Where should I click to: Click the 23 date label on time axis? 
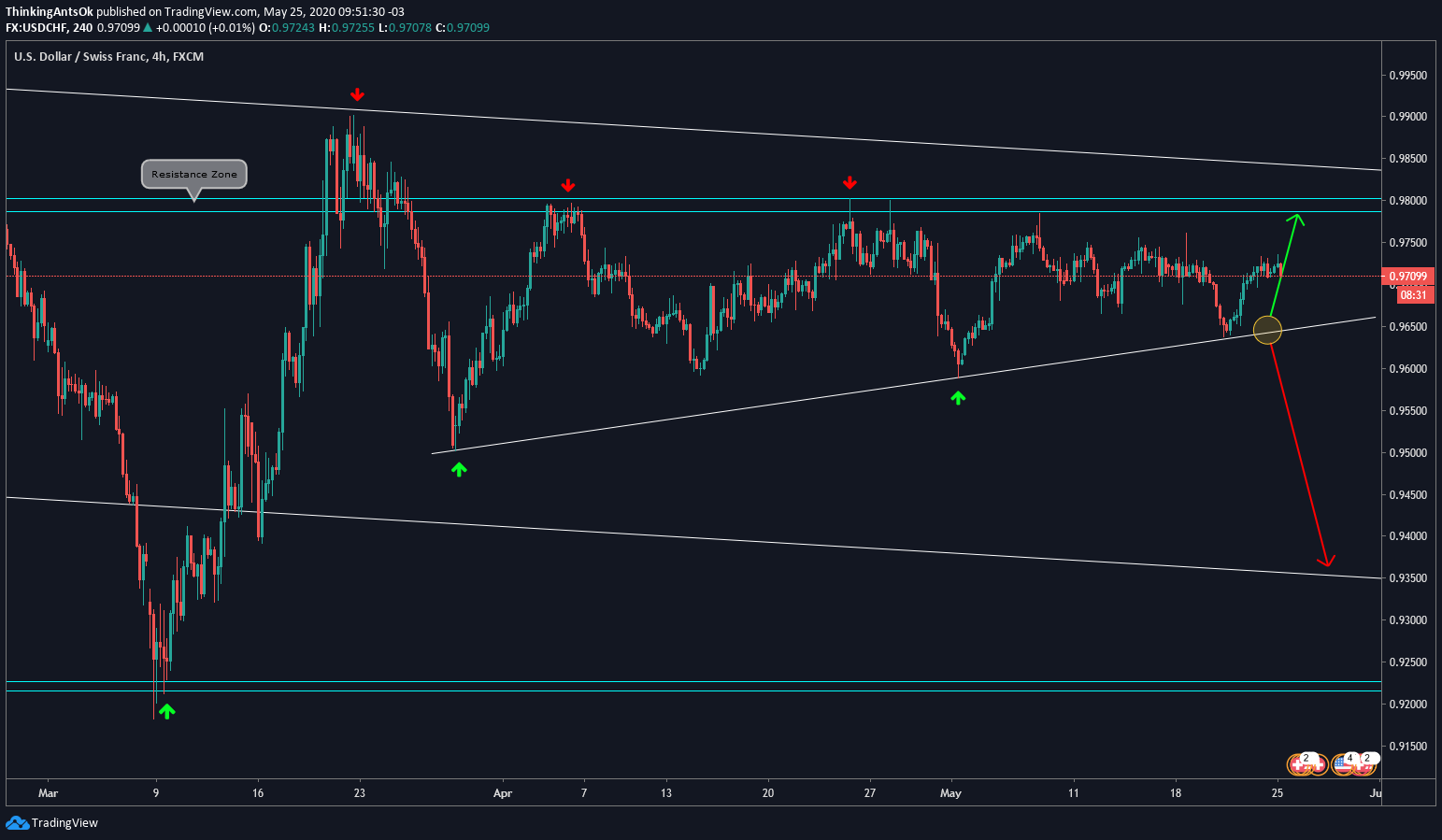point(360,793)
